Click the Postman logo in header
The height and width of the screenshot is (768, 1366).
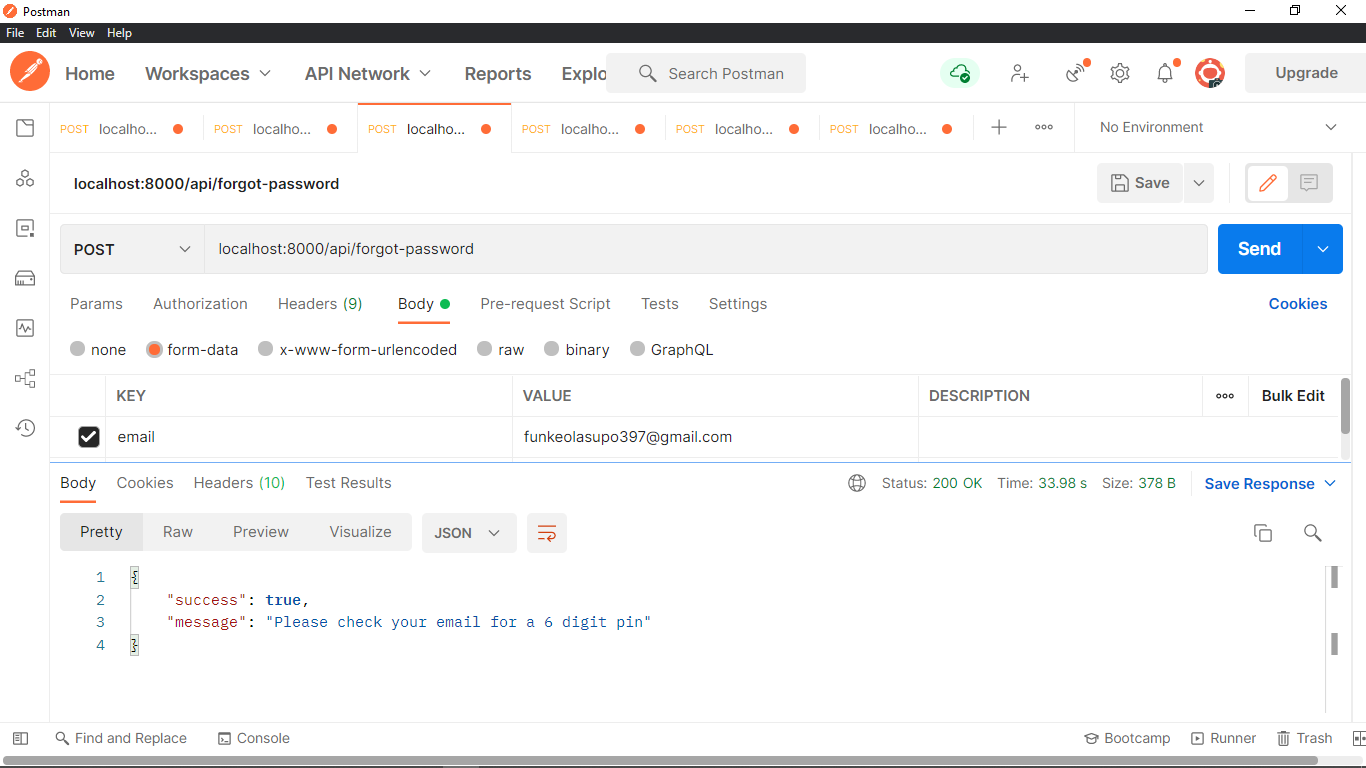pyautogui.click(x=30, y=72)
